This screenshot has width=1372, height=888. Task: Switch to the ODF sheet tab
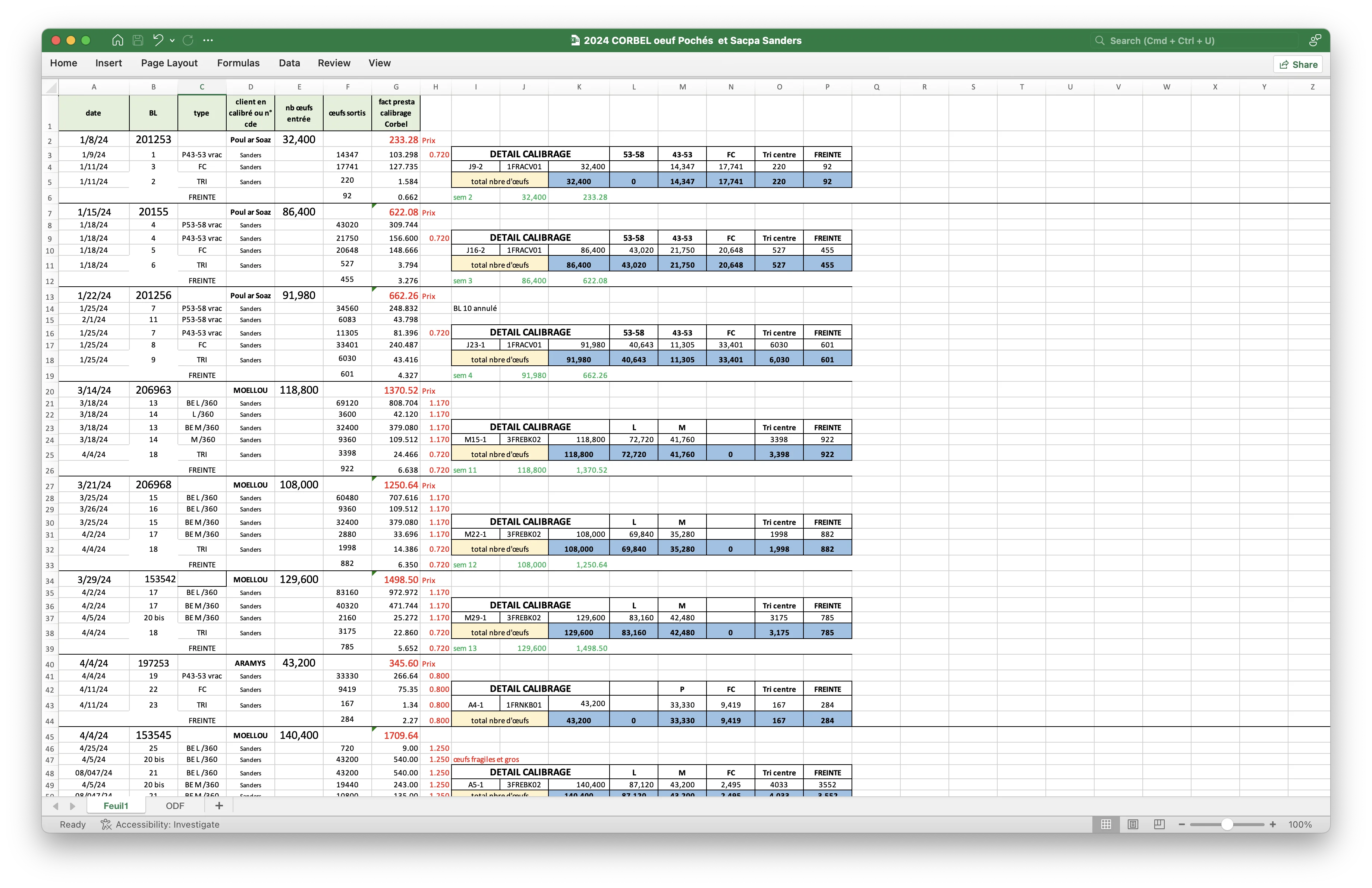[175, 806]
